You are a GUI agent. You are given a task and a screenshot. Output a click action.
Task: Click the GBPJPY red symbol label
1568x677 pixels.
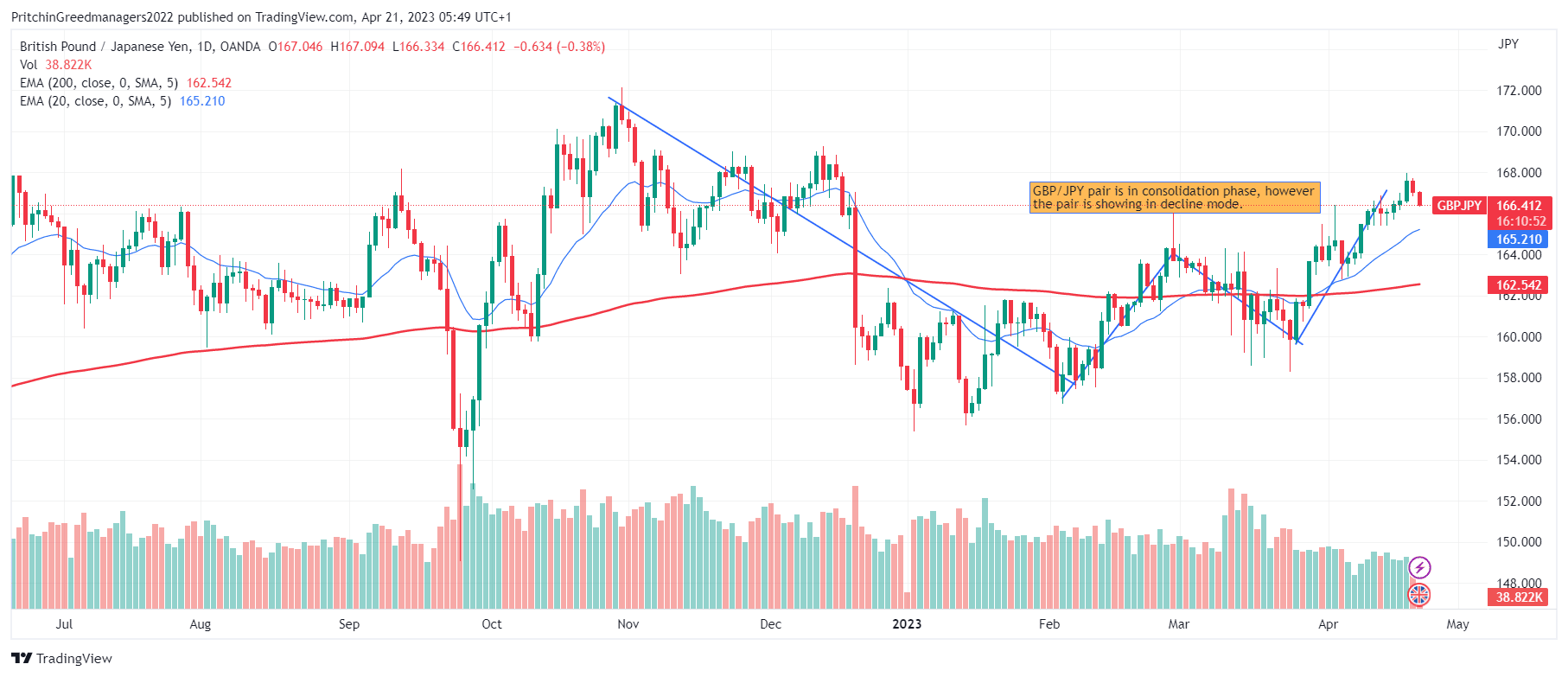tap(1459, 206)
